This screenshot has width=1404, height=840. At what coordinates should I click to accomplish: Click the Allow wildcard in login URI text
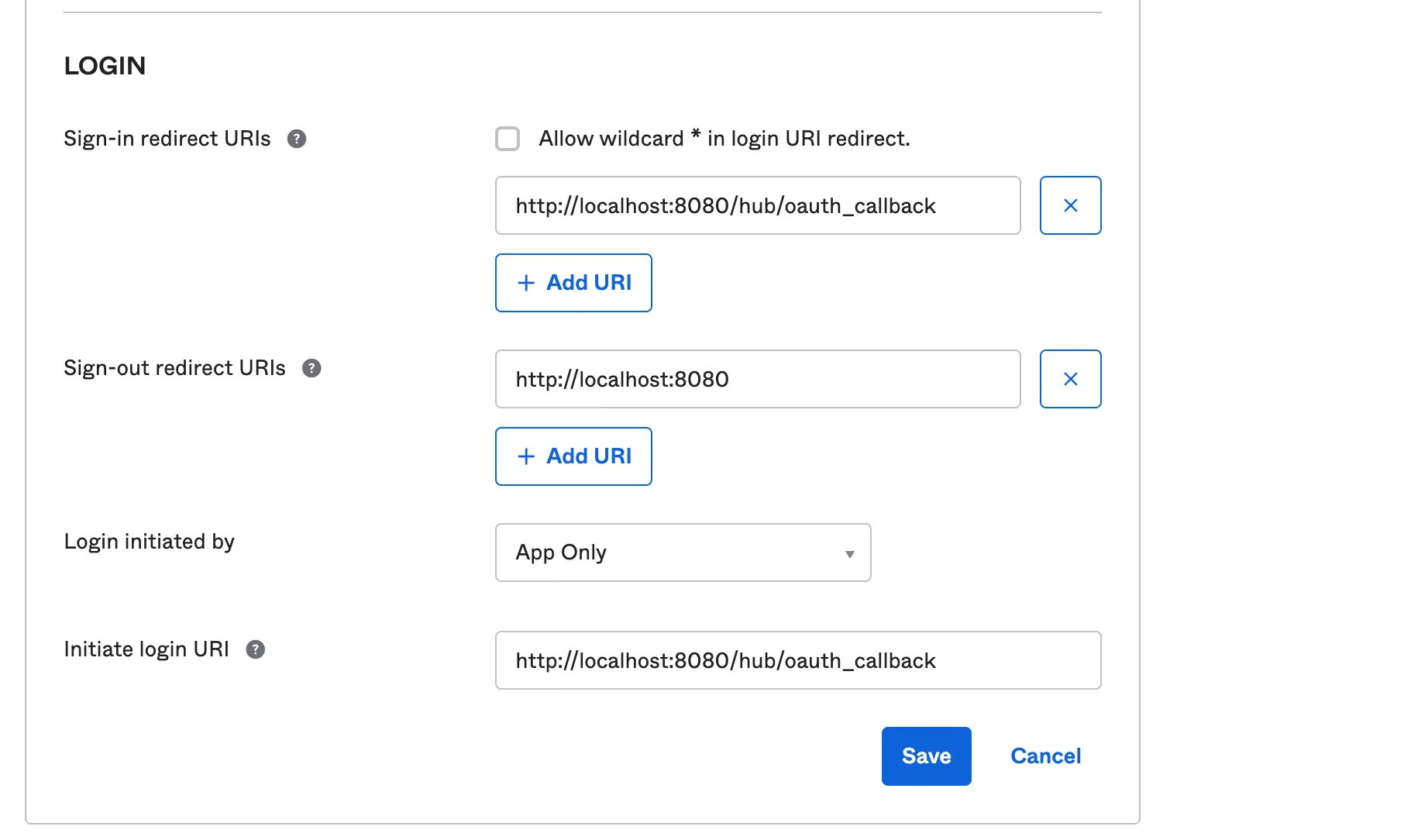(x=724, y=139)
